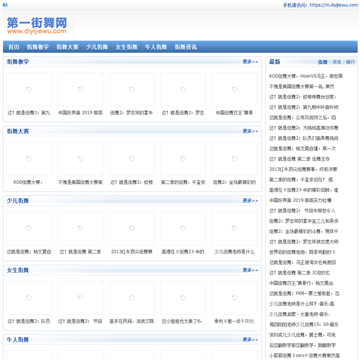The height and width of the screenshot is (360, 360).
Task: Click caption '这！就是街舞2：队员' in 女生街舞 row
Action: [x=29, y=321]
